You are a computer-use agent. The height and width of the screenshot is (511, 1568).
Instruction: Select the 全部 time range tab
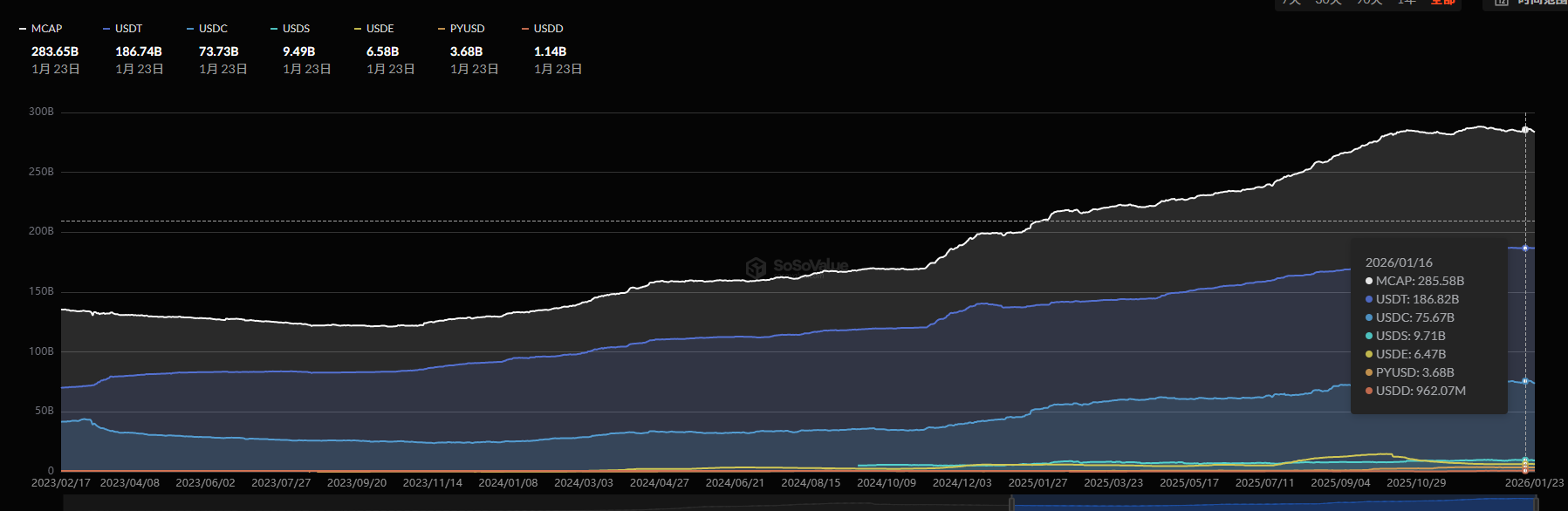coord(1442,3)
